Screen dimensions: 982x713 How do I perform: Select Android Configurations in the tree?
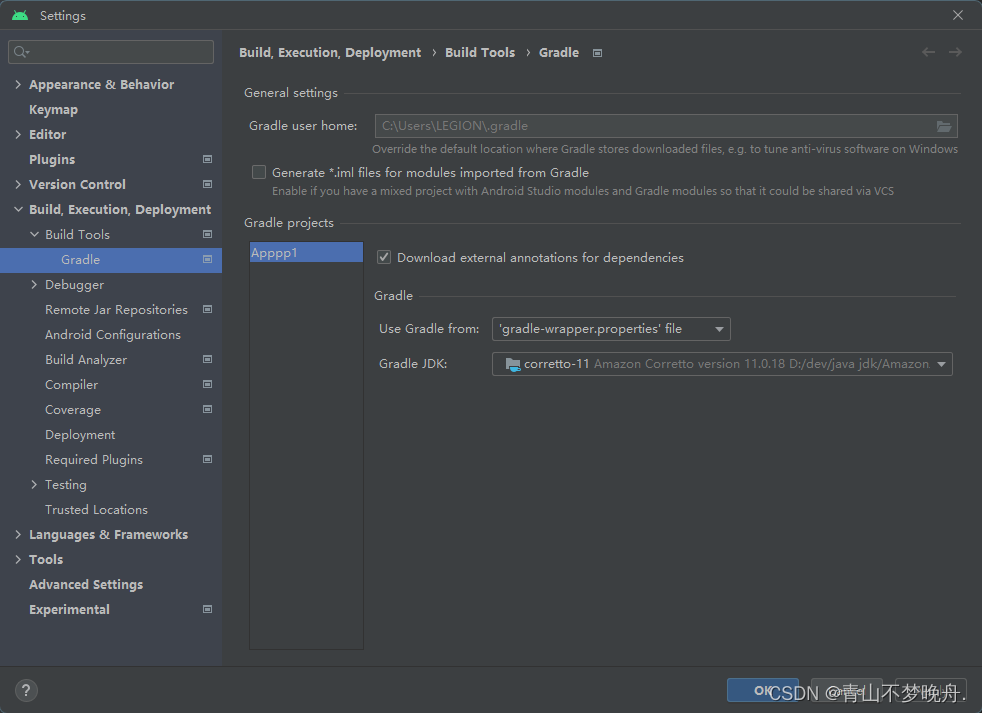[x=113, y=335]
